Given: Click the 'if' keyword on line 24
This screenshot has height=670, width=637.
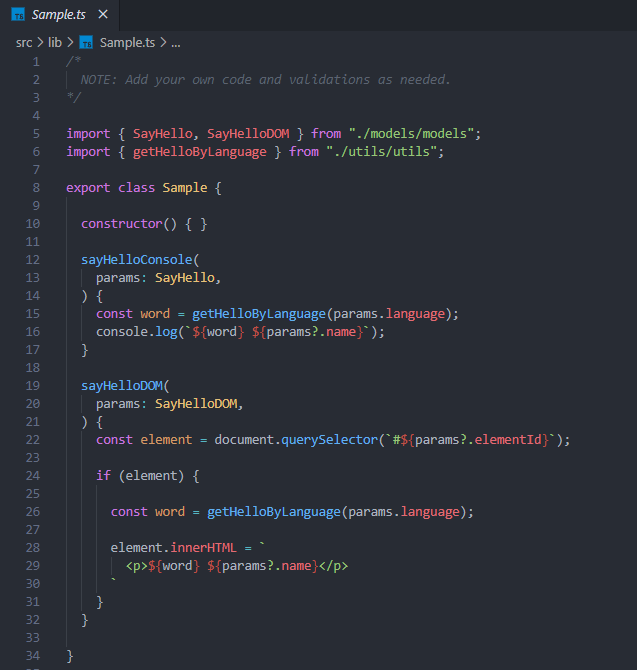Looking at the screenshot, I should tap(103, 476).
